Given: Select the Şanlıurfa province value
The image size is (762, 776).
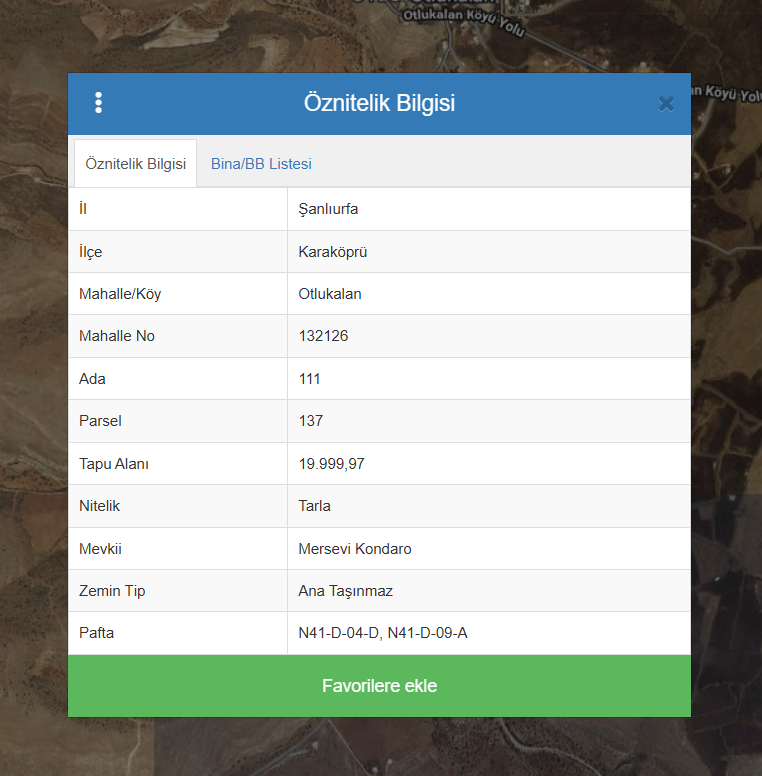Looking at the screenshot, I should 328,209.
